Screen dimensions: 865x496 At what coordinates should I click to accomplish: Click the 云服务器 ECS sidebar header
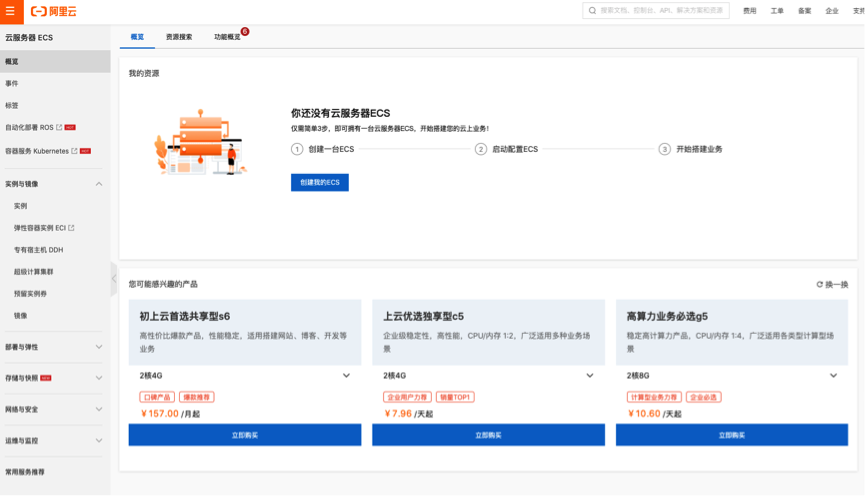pos(29,38)
